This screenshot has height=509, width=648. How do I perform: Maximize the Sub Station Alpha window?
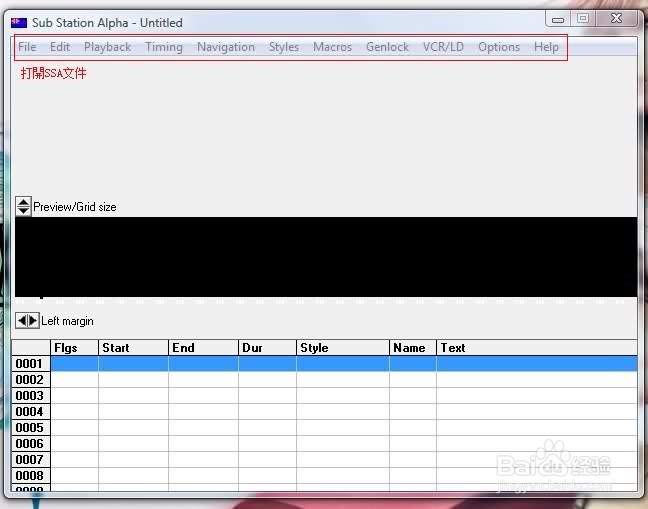[583, 19]
